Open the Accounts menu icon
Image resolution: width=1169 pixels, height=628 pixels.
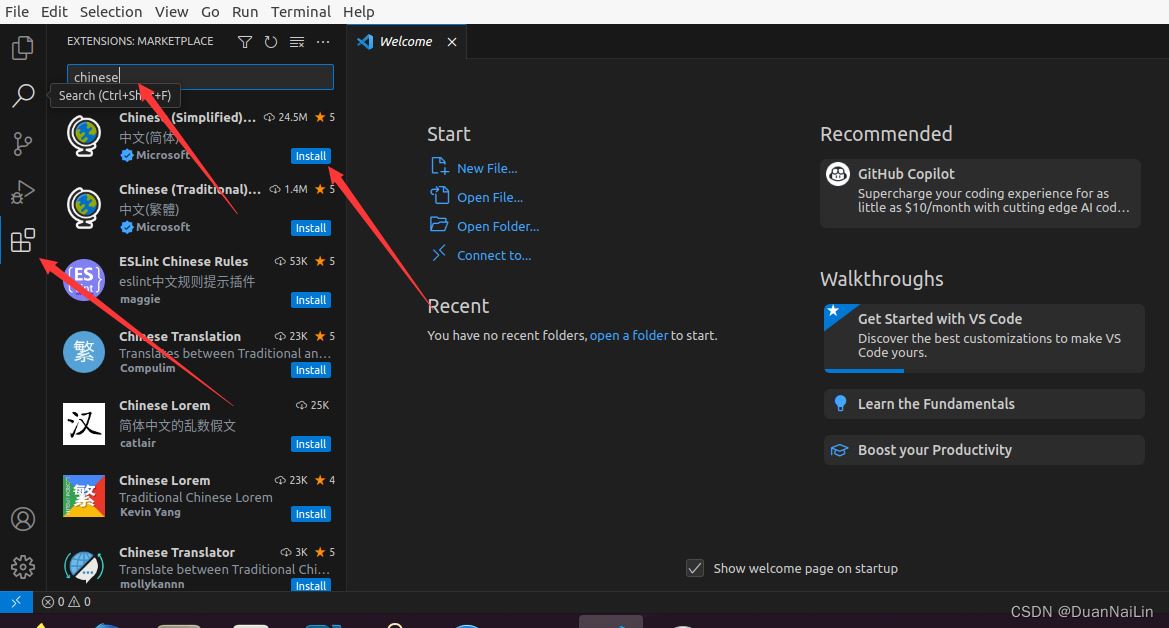[x=22, y=519]
